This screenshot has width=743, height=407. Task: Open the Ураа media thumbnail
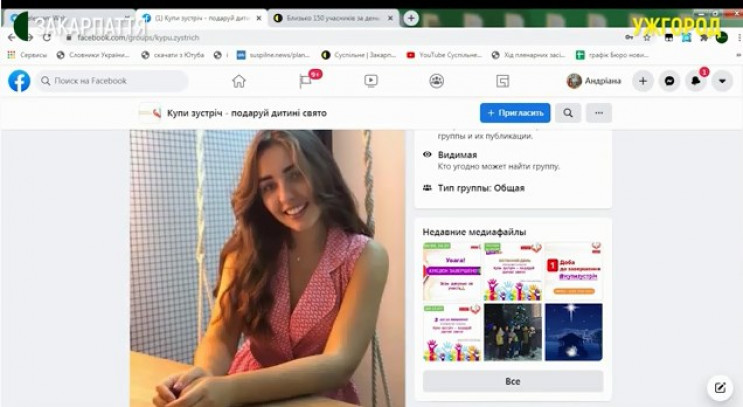[452, 271]
